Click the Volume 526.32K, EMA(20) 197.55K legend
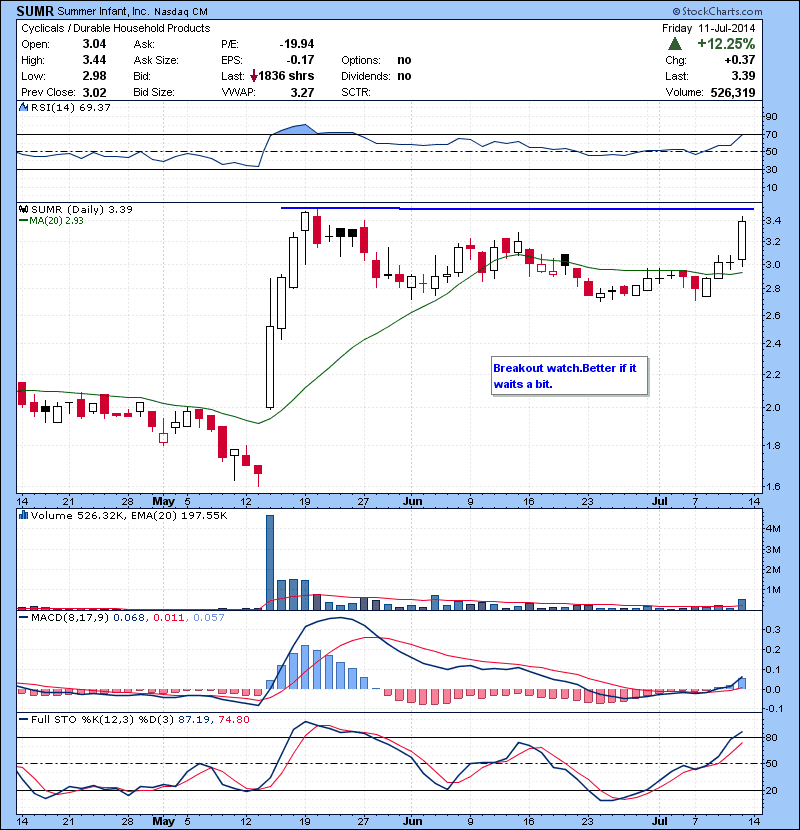800x830 pixels. [129, 516]
